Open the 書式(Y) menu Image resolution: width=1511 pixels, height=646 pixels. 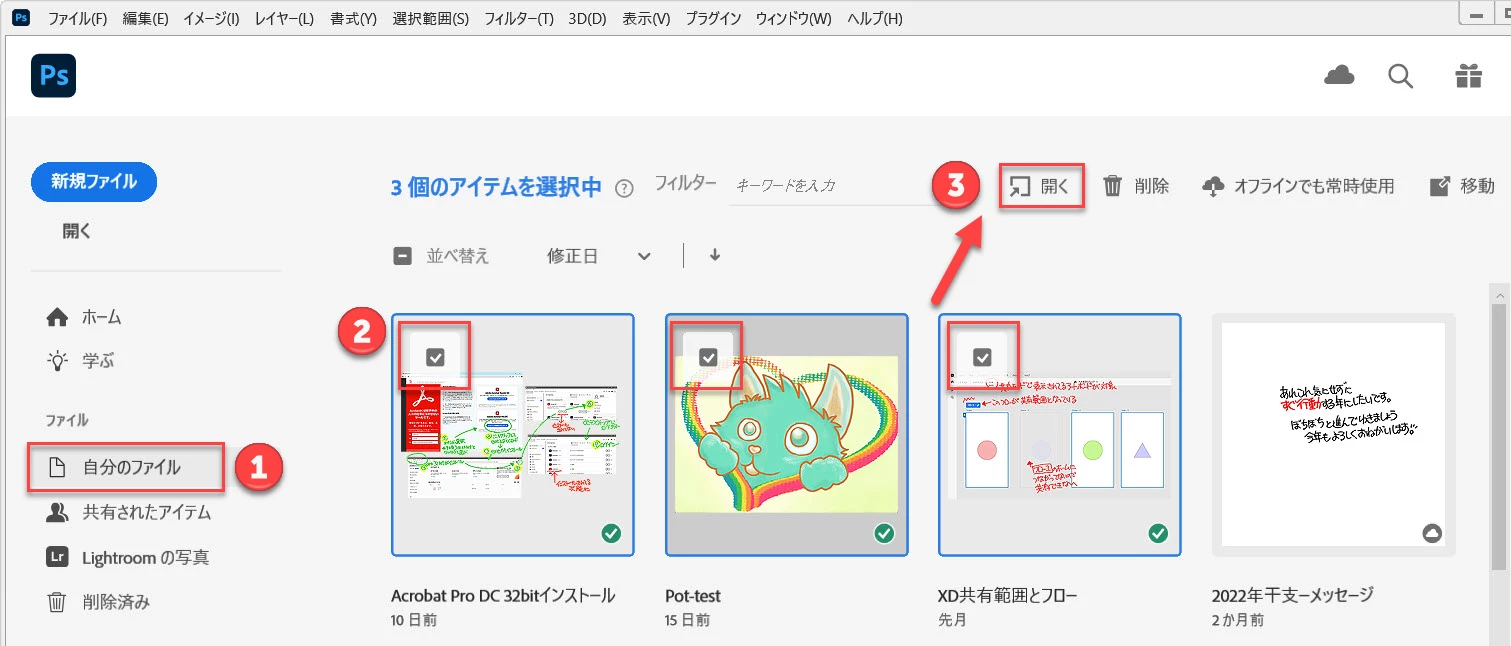[353, 19]
